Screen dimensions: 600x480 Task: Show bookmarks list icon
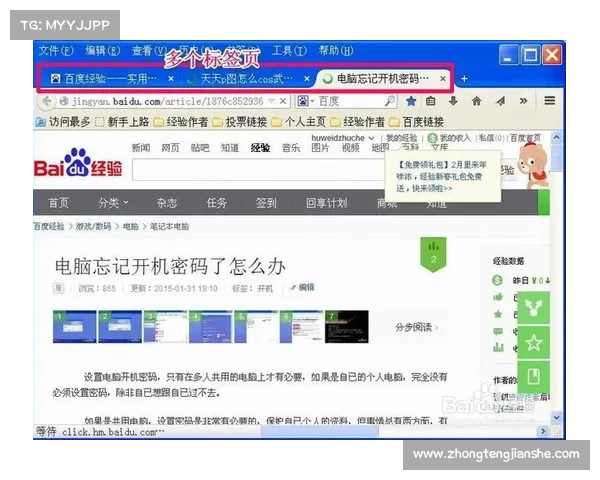pyautogui.click(x=431, y=101)
